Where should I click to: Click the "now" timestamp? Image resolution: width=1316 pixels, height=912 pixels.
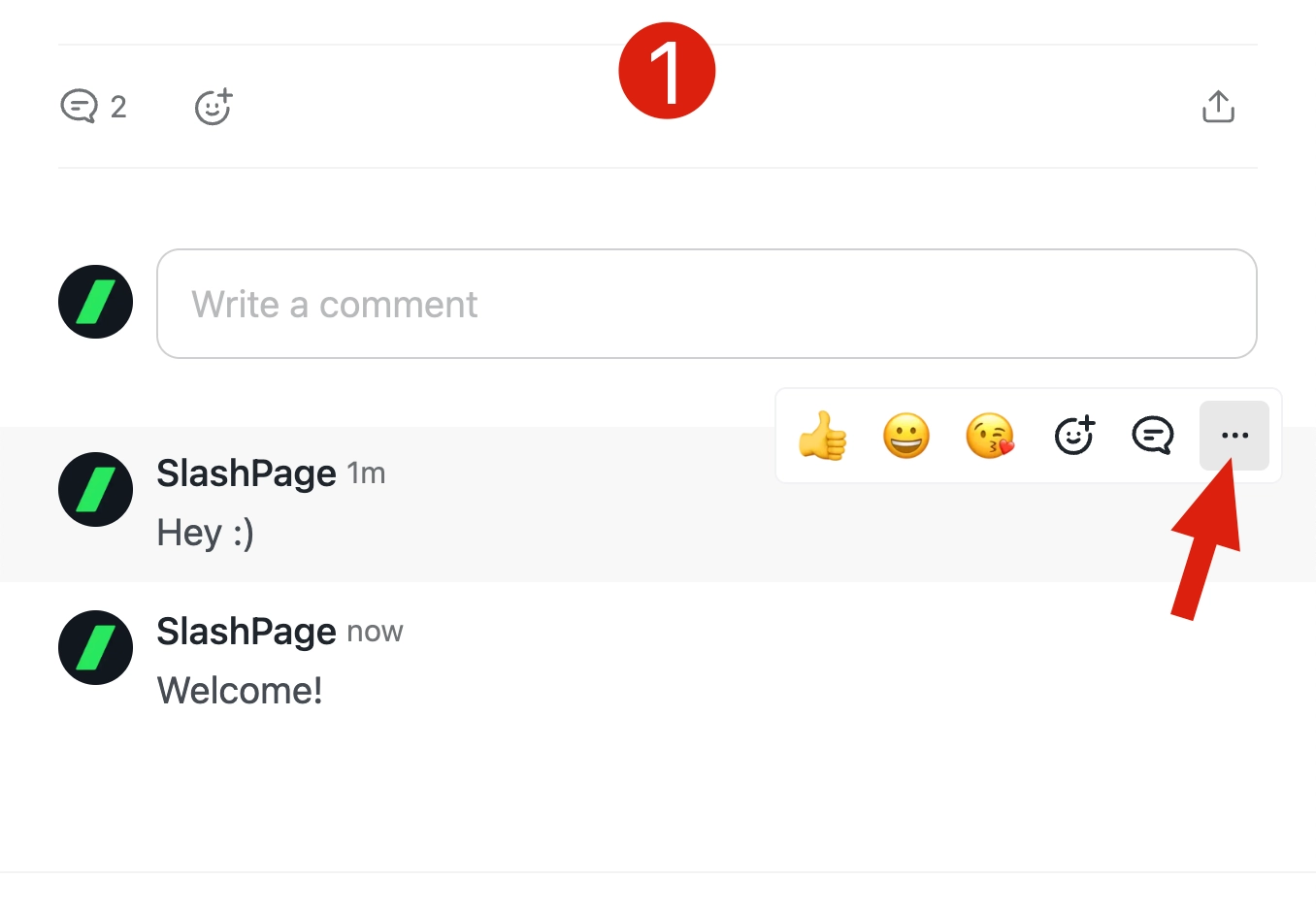click(x=375, y=632)
